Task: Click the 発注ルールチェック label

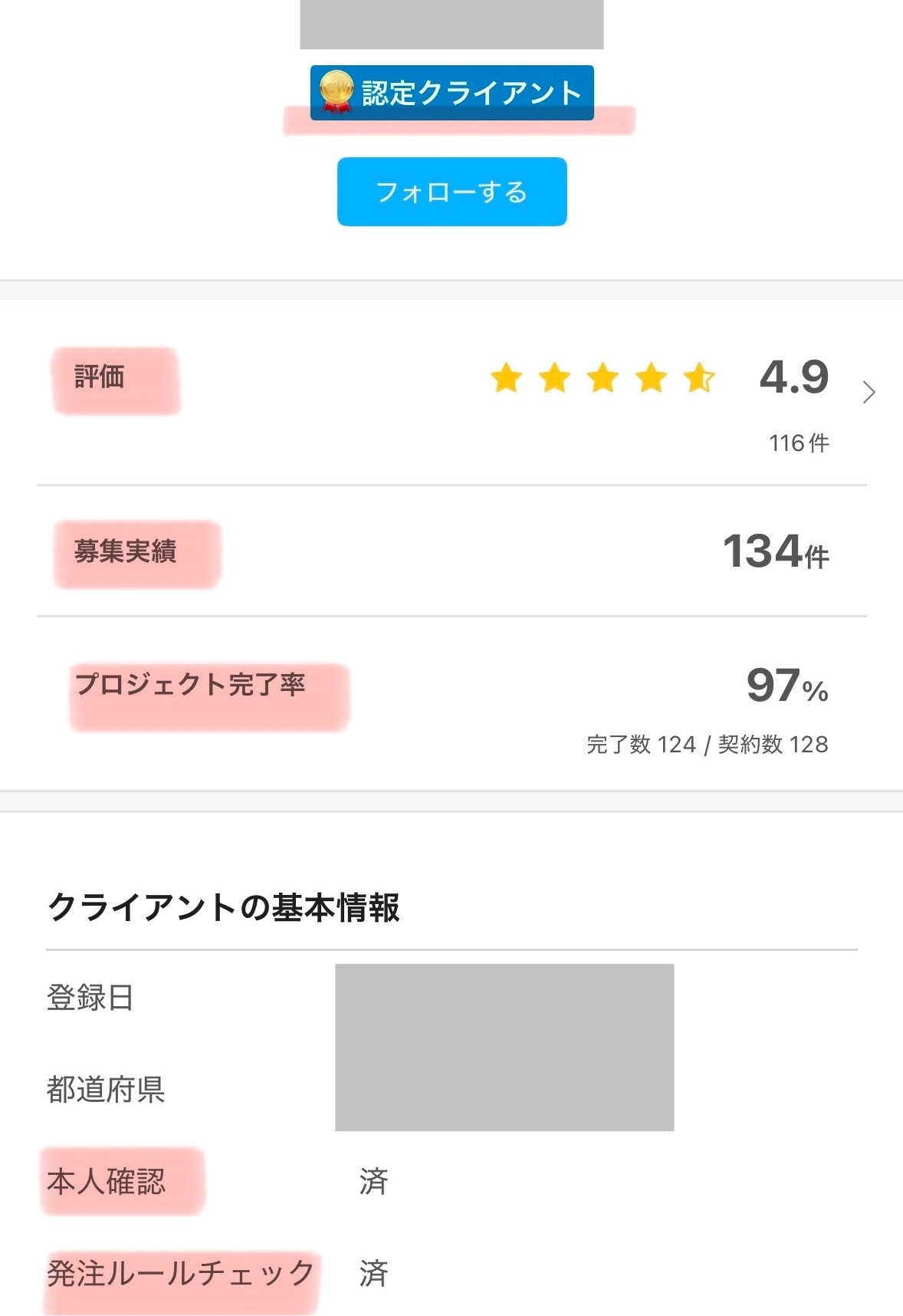Action: click(180, 1273)
